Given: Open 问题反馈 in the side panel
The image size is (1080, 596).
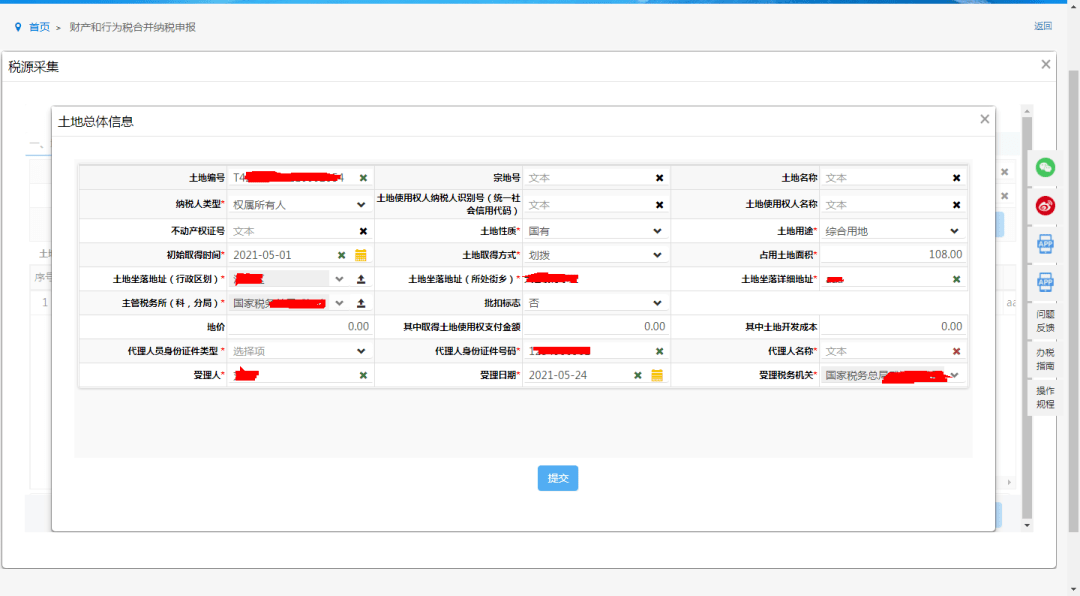Looking at the screenshot, I should 1045,320.
